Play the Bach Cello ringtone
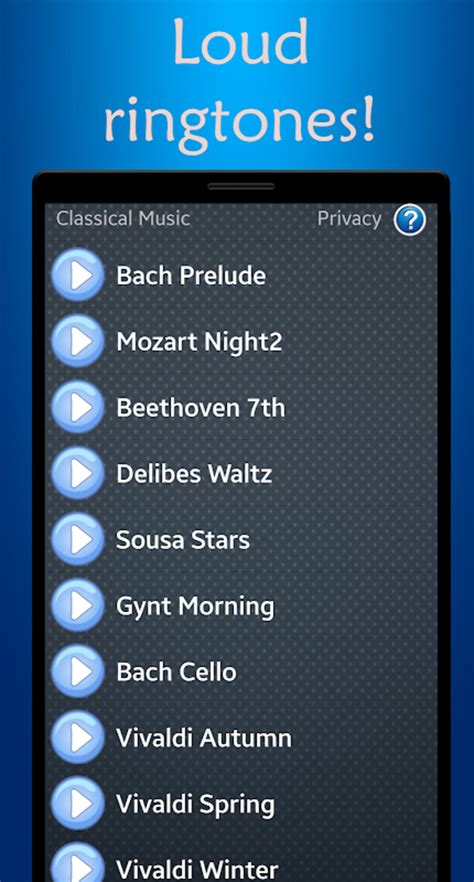474x882 pixels. [78, 672]
